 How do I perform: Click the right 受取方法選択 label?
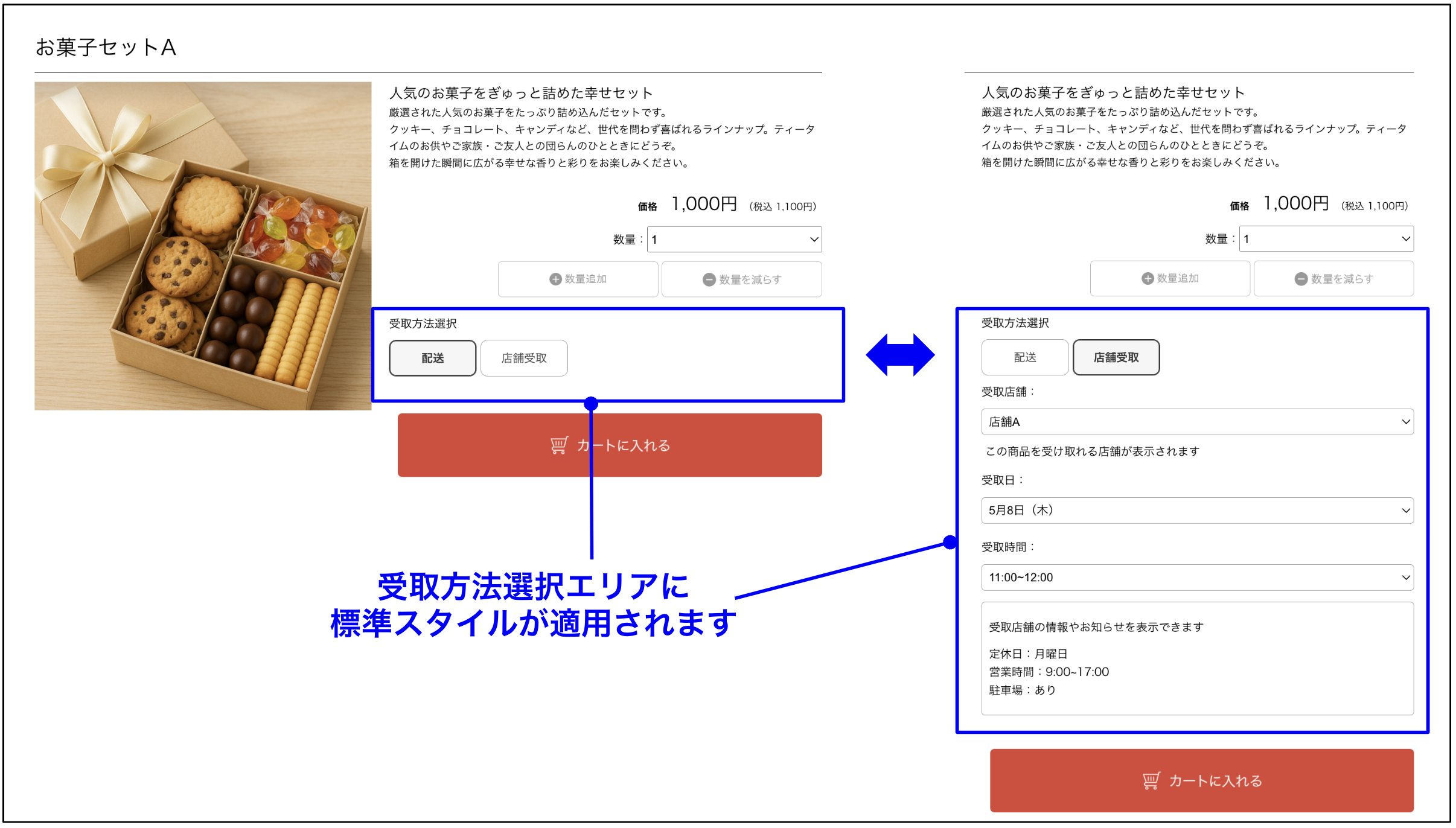click(x=1015, y=323)
